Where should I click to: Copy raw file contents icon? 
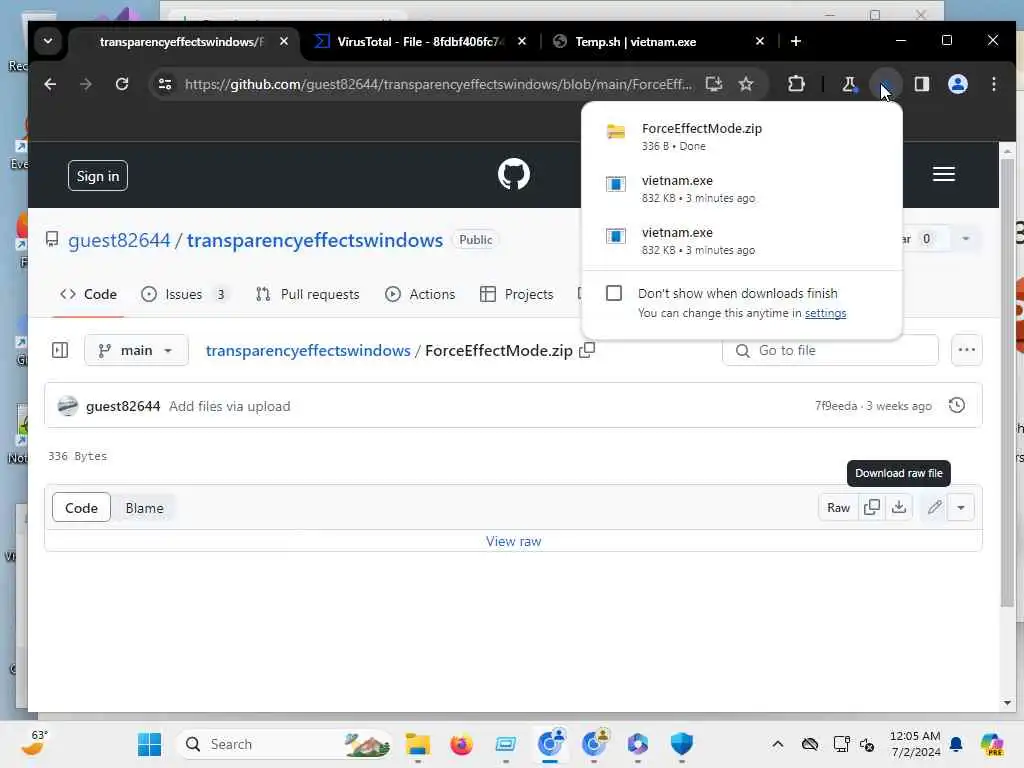click(x=872, y=507)
